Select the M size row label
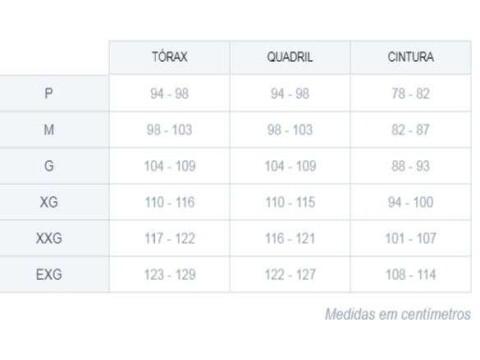Image resolution: width=480 pixels, height=360 pixels. pos(49,130)
